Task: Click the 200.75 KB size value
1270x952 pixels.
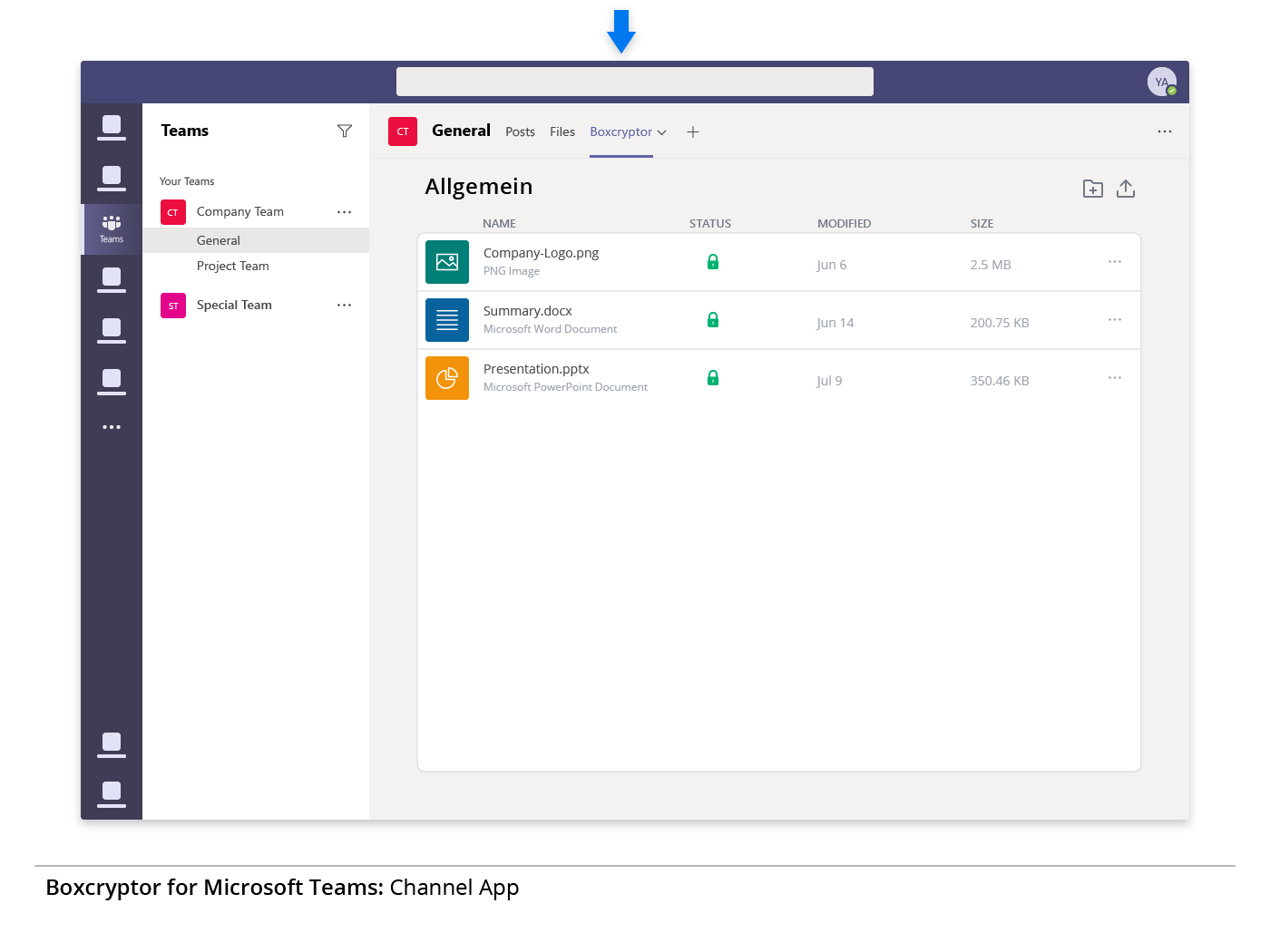Action: point(1000,323)
